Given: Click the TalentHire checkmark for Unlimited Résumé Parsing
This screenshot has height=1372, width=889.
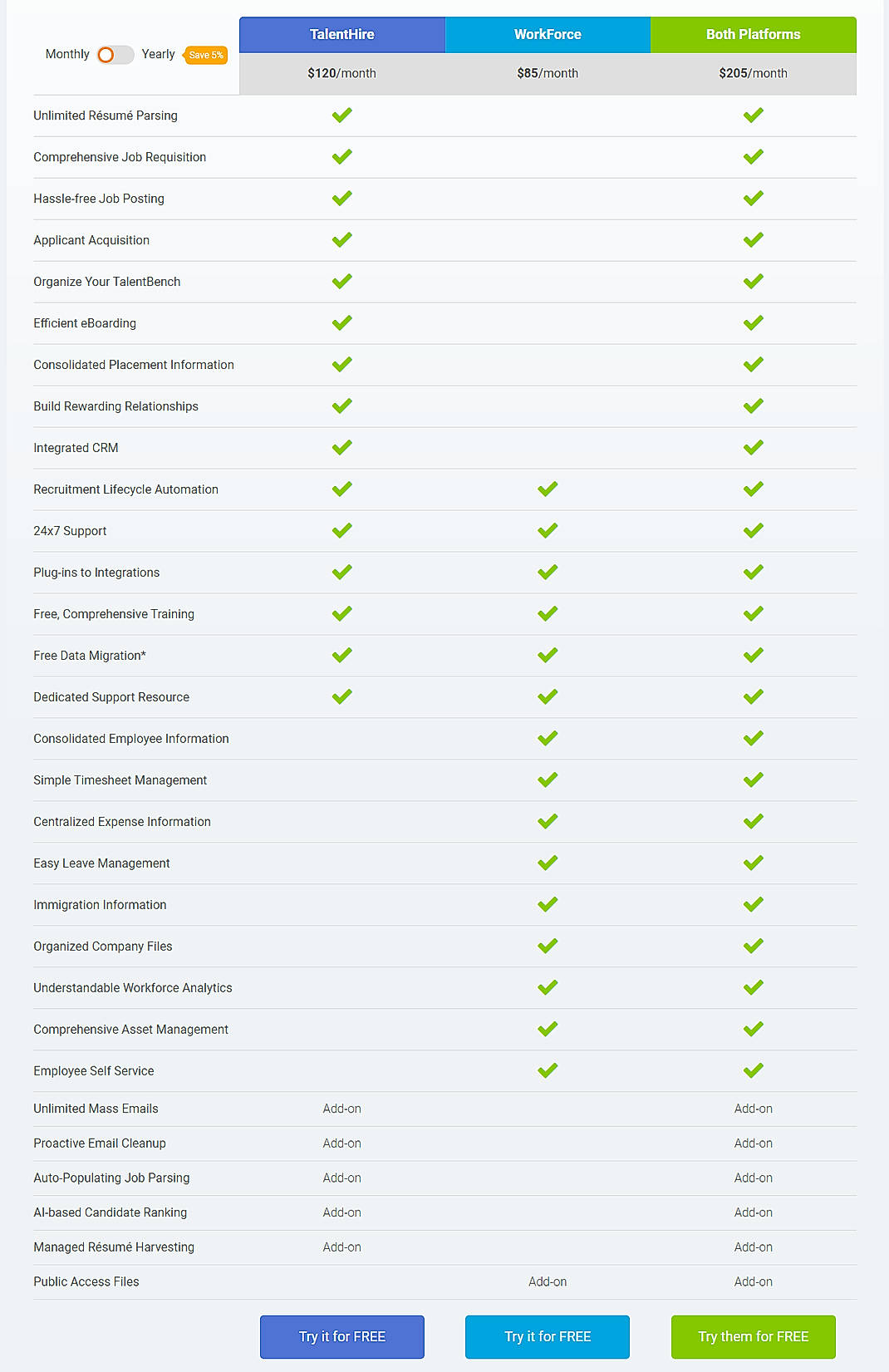Looking at the screenshot, I should click(341, 115).
